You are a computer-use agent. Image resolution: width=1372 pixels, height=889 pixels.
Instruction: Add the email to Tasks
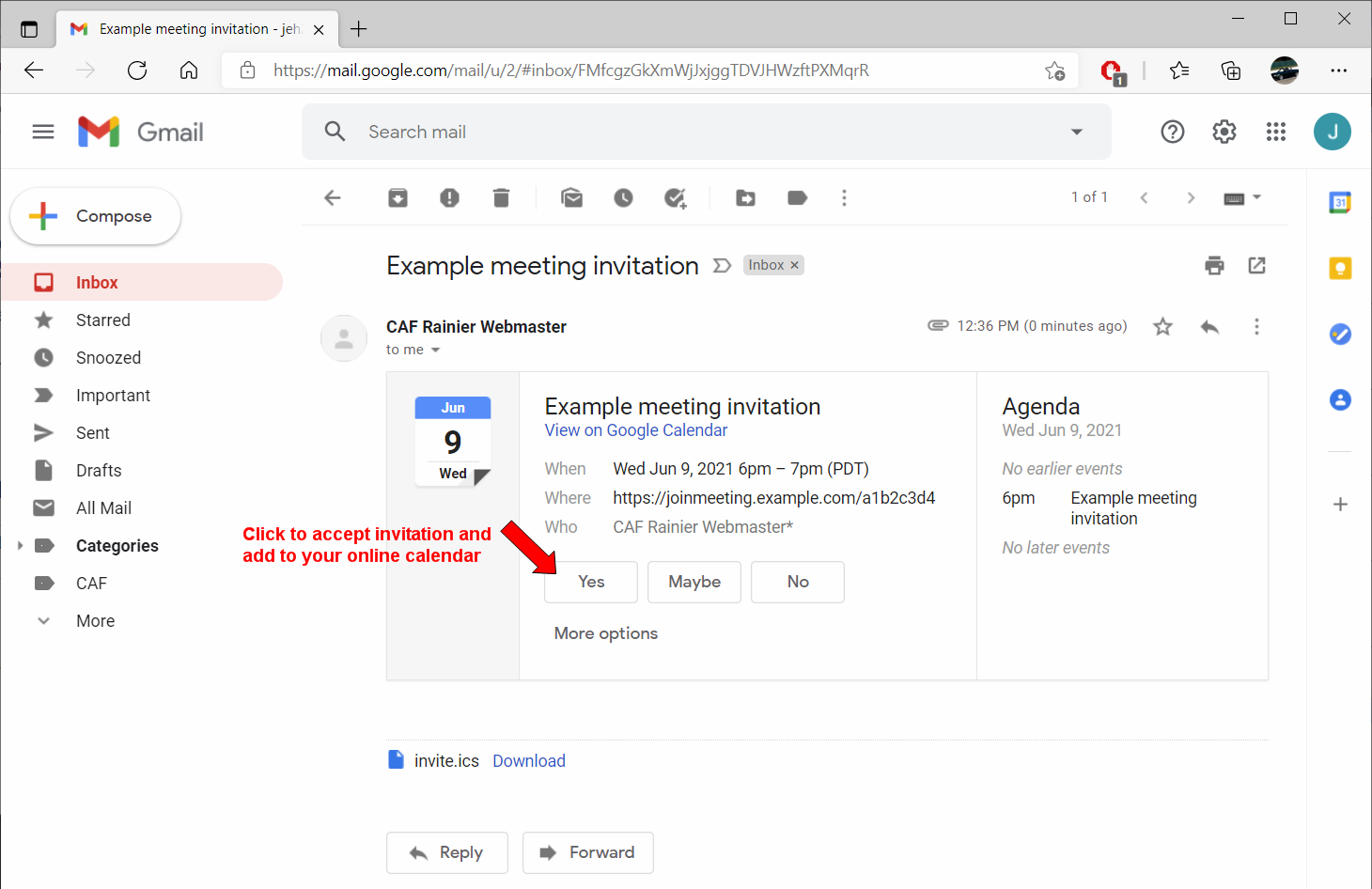(675, 198)
